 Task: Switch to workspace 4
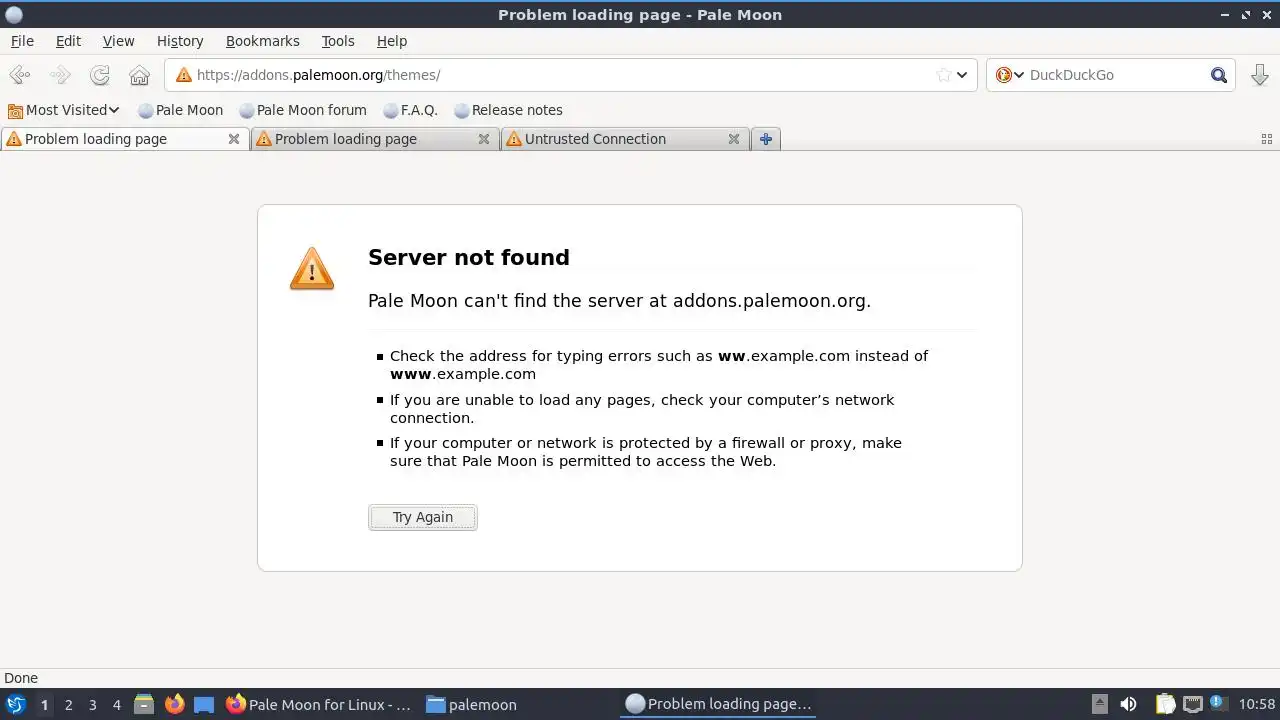coord(116,705)
